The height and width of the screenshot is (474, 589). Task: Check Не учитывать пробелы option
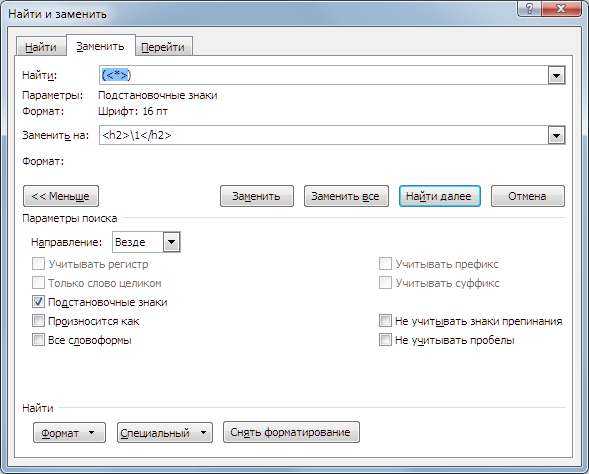[385, 340]
